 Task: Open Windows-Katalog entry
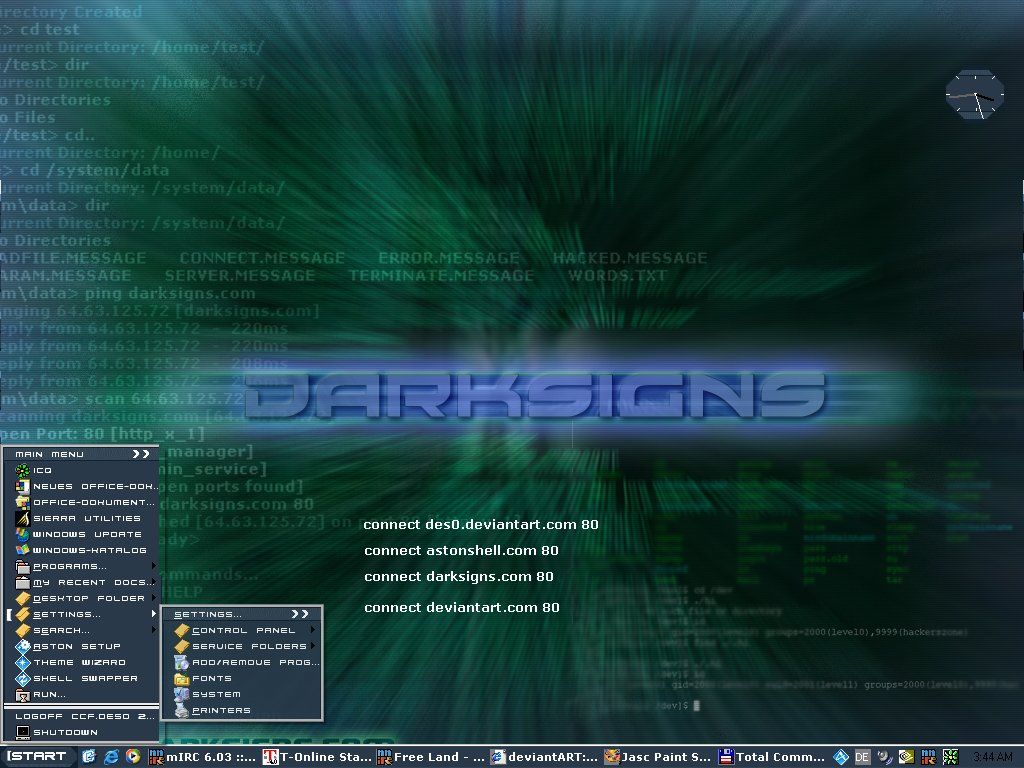(x=81, y=551)
